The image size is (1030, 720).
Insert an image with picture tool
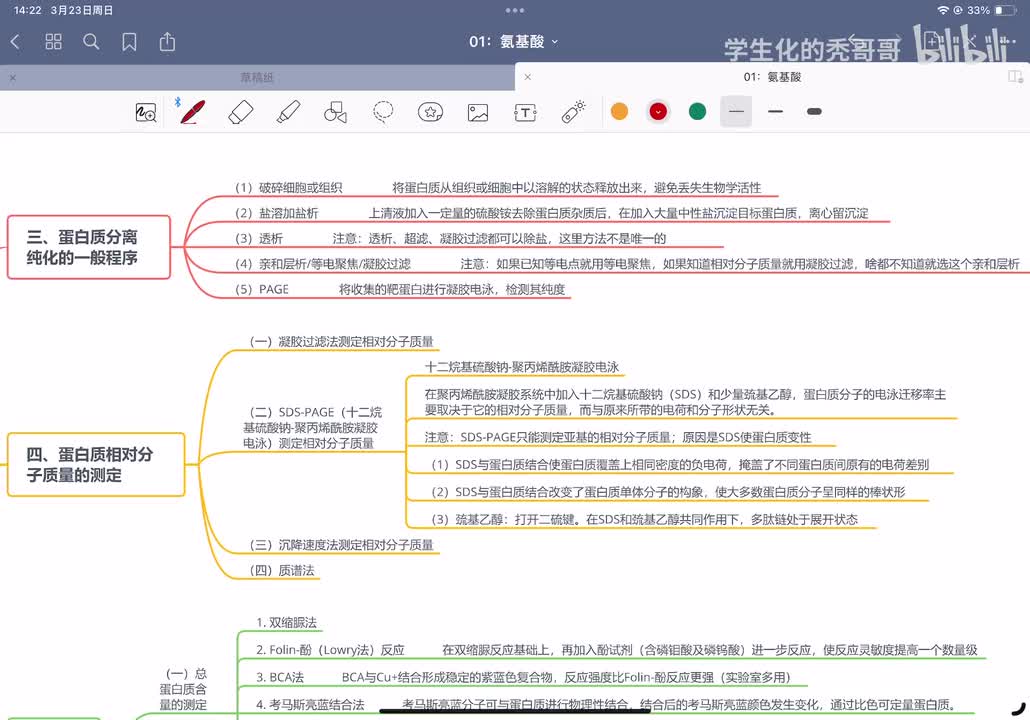point(478,112)
